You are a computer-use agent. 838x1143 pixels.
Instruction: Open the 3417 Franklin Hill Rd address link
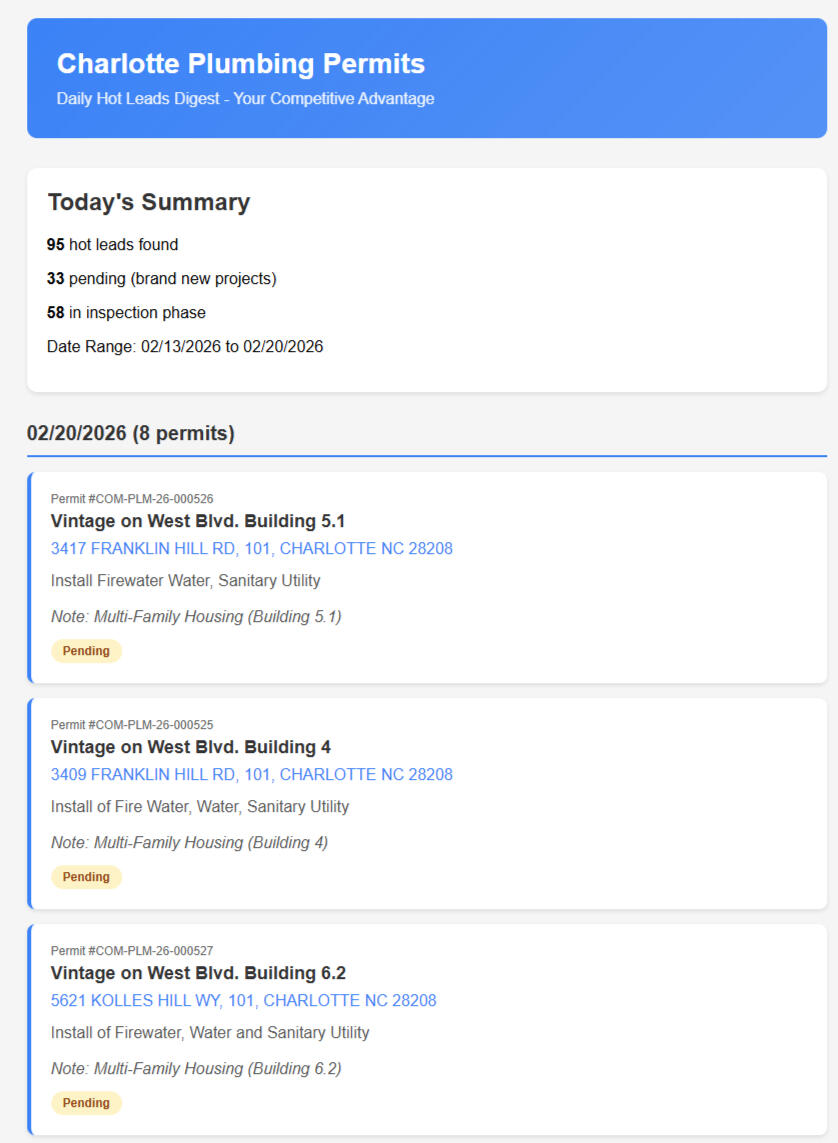click(251, 549)
